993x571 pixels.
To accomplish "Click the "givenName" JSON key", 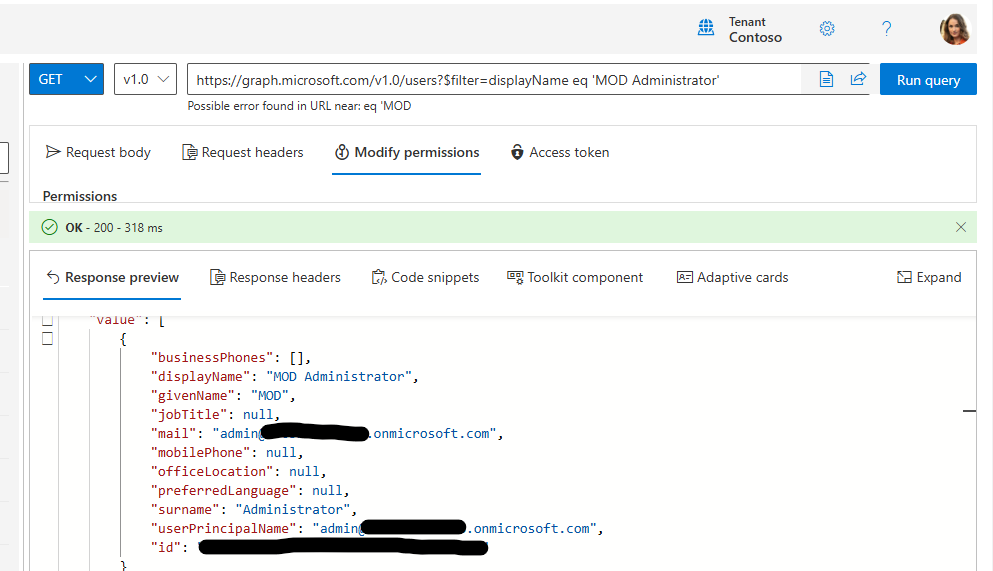I will (193, 396).
